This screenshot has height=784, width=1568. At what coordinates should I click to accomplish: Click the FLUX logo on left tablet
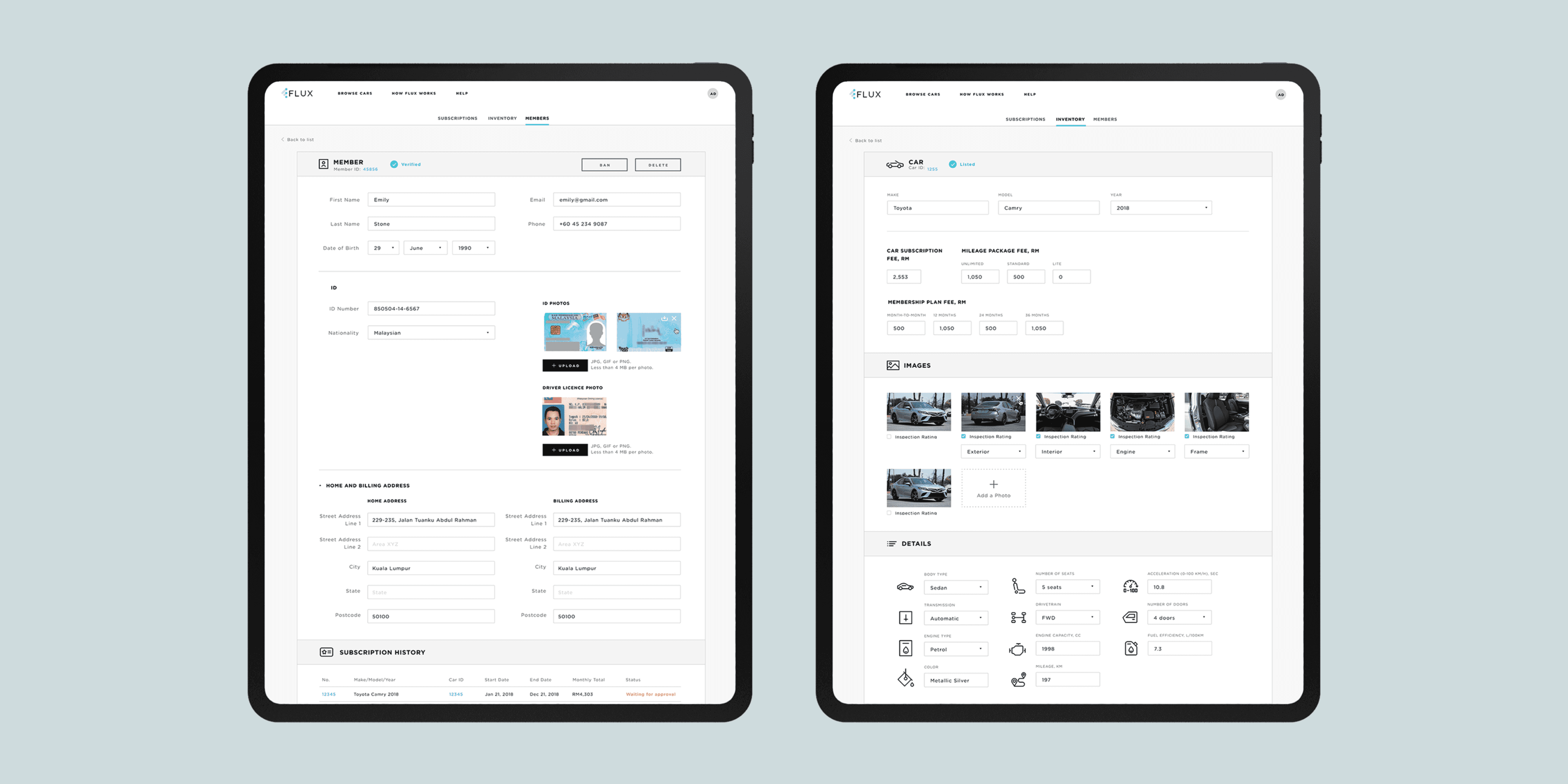click(x=298, y=93)
